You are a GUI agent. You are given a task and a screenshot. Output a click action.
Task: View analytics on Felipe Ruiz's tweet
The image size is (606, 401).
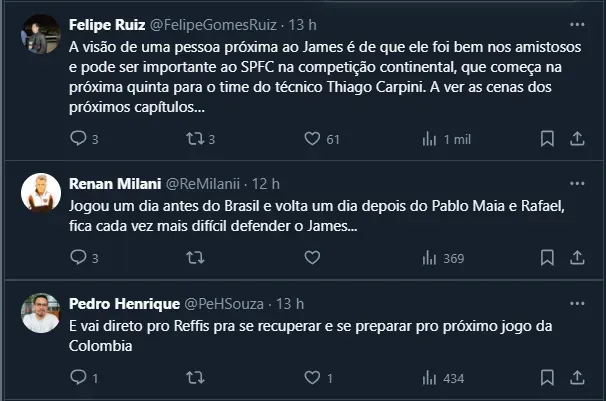429,139
